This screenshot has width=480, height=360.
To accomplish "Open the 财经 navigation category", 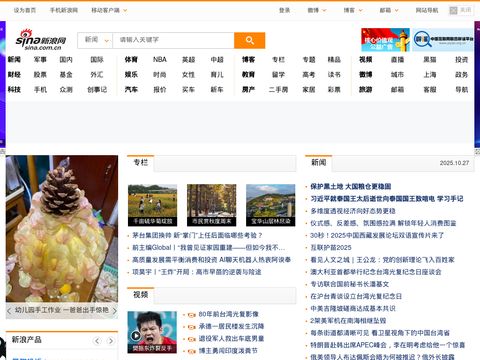I will pos(14,75).
